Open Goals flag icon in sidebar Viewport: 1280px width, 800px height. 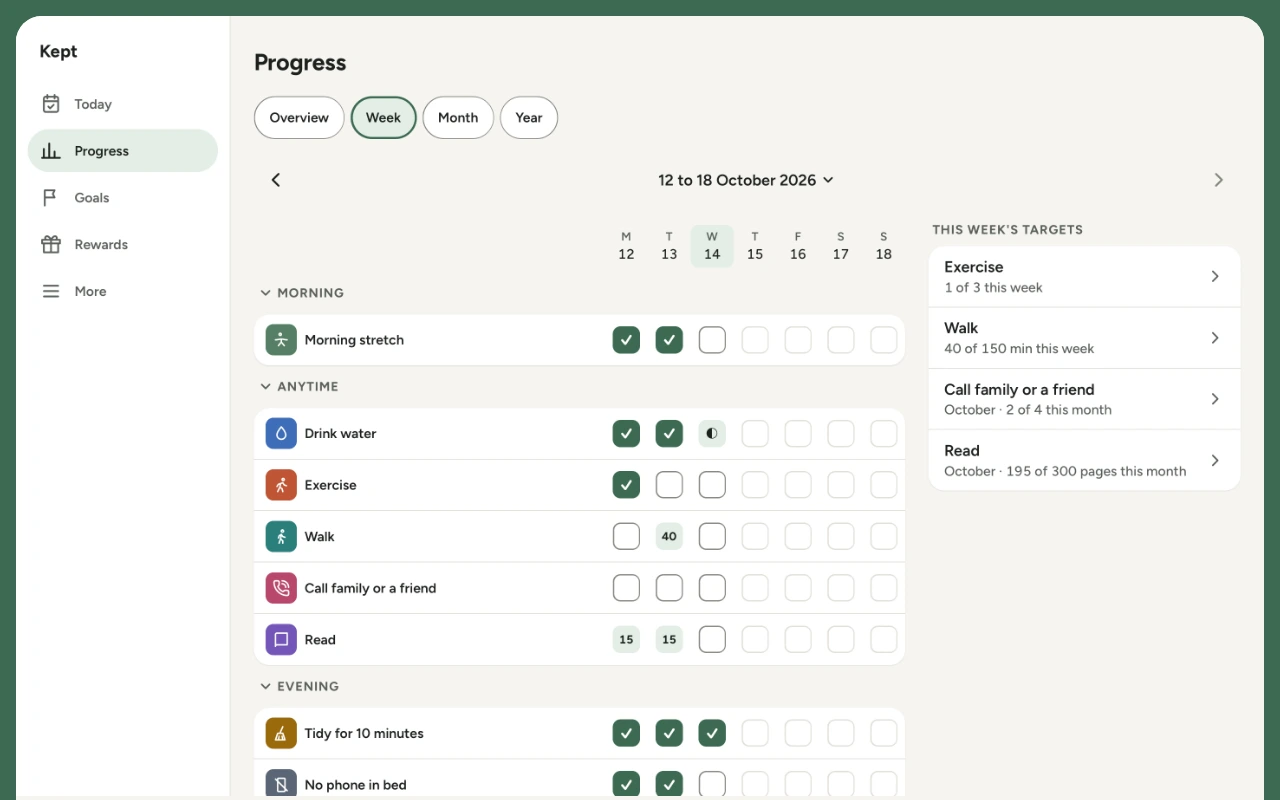point(50,198)
